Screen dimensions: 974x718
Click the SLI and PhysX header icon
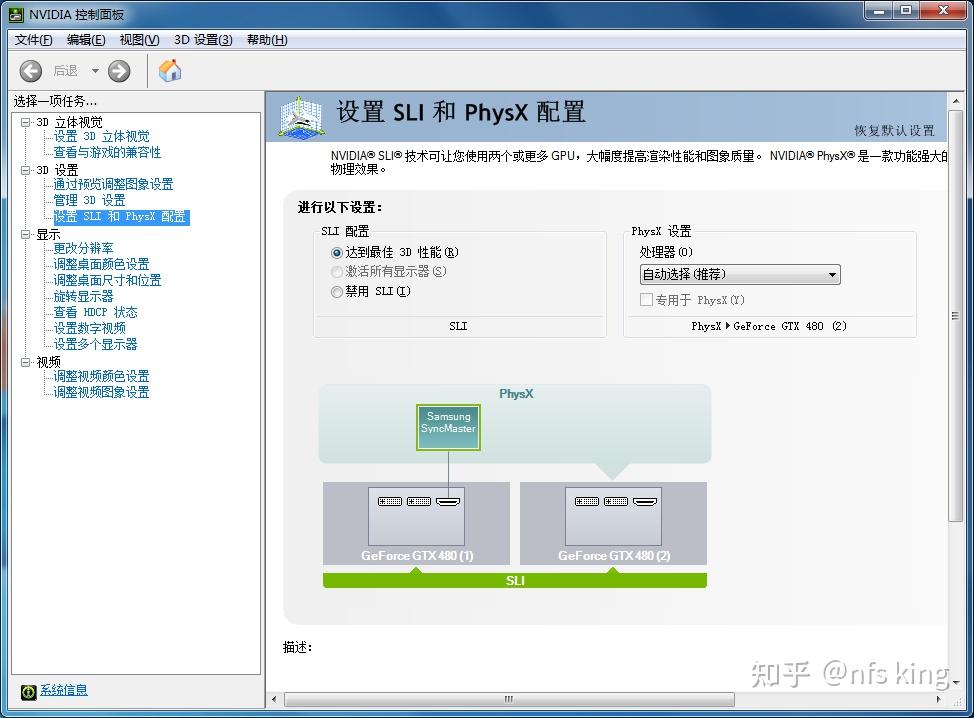[301, 117]
